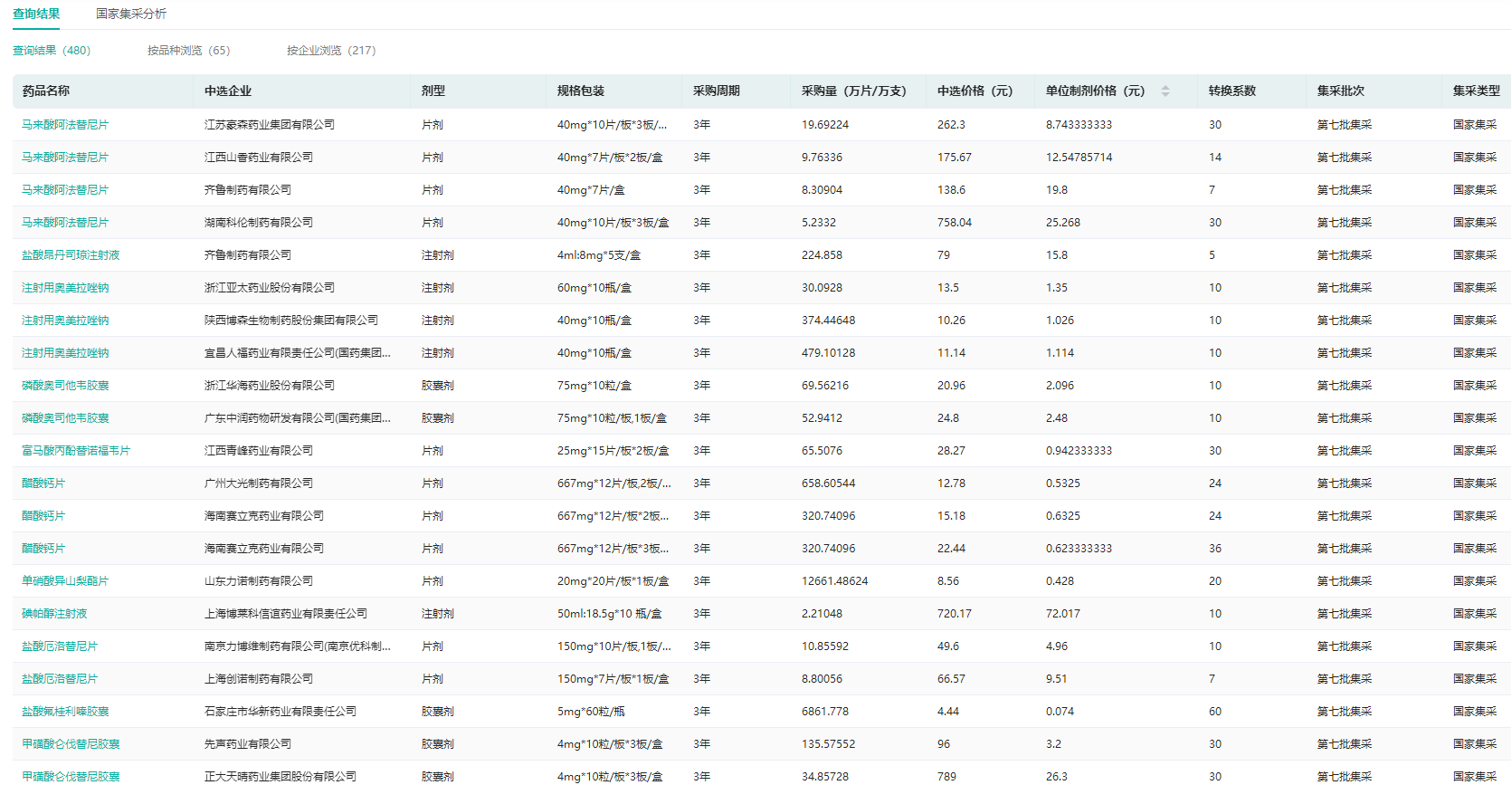This screenshot has width=1512, height=785.
Task: Switch to the 国家集采分析 tab
Action: point(131,14)
